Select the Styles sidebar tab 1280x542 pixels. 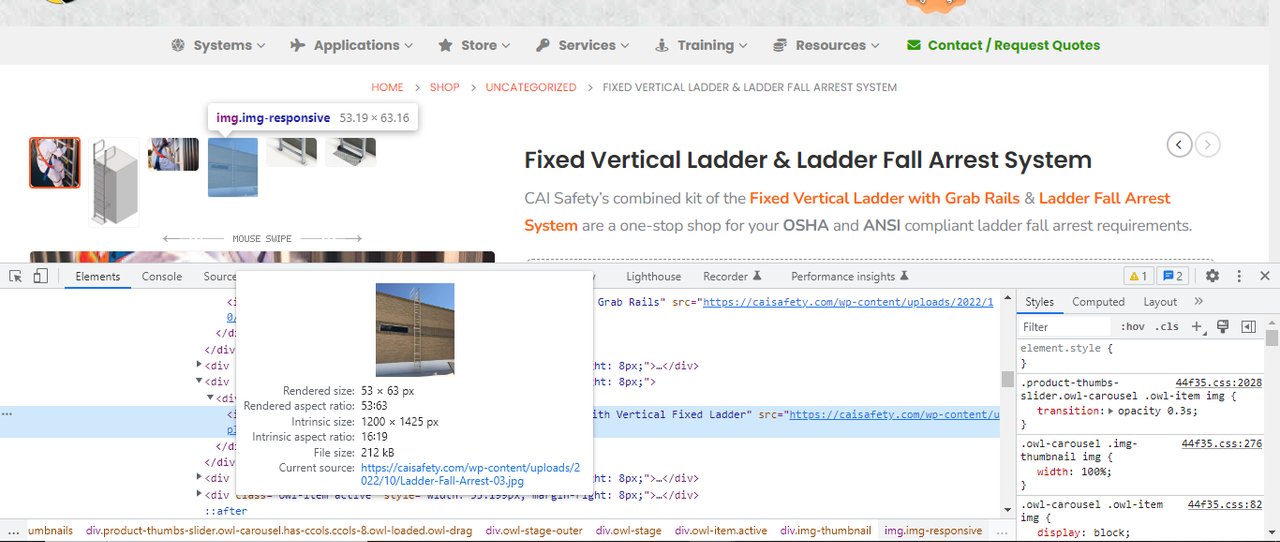click(1040, 301)
